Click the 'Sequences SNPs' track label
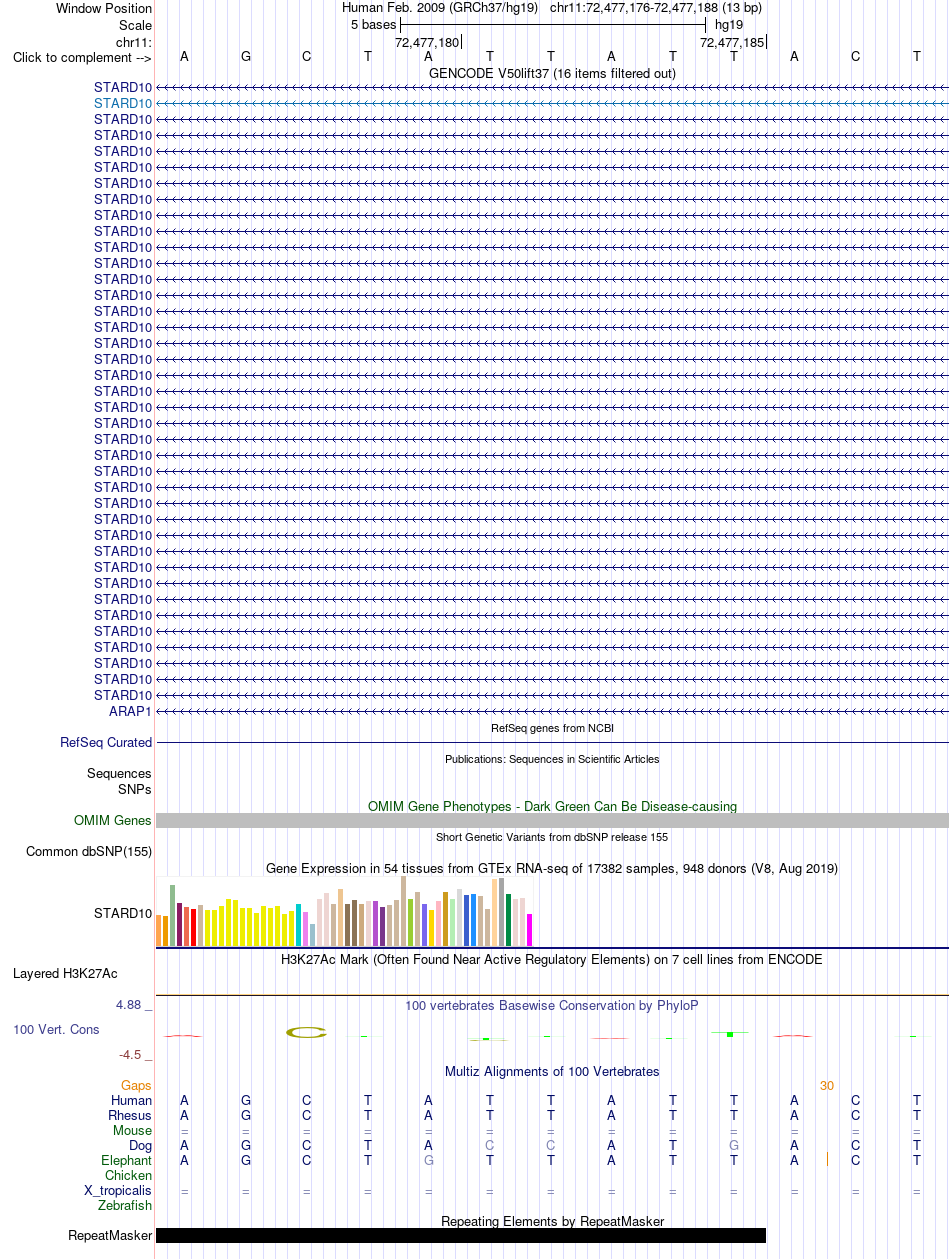 (119, 781)
